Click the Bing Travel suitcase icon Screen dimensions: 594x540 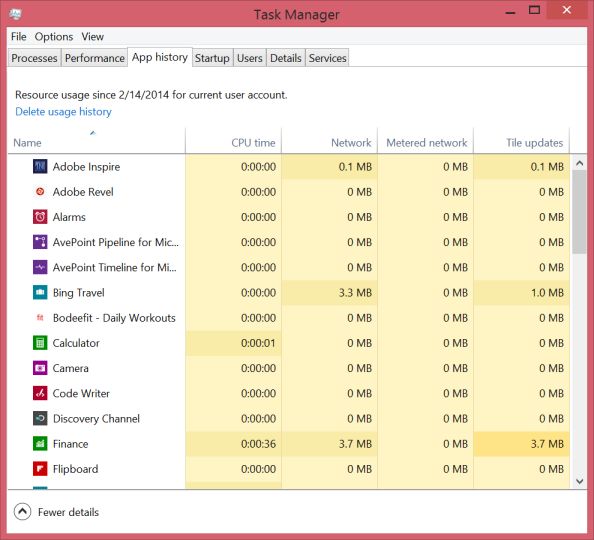point(40,292)
